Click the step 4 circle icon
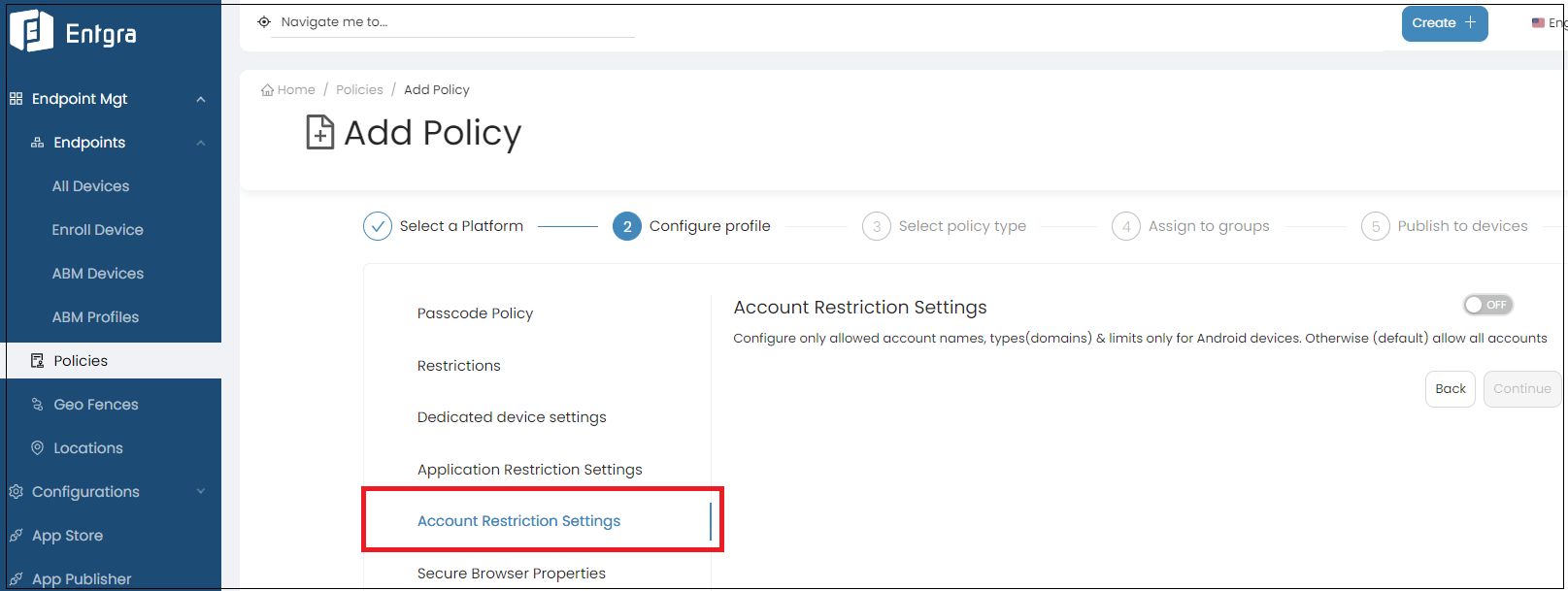Image resolution: width=1568 pixels, height=591 pixels. point(1126,226)
